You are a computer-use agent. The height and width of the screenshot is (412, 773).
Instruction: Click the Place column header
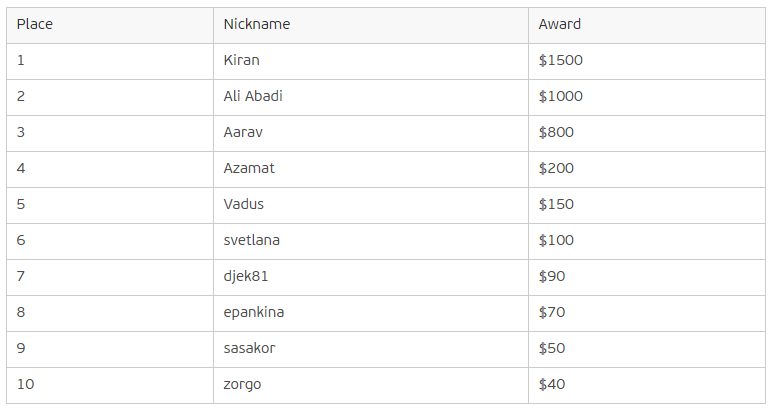coord(110,25)
